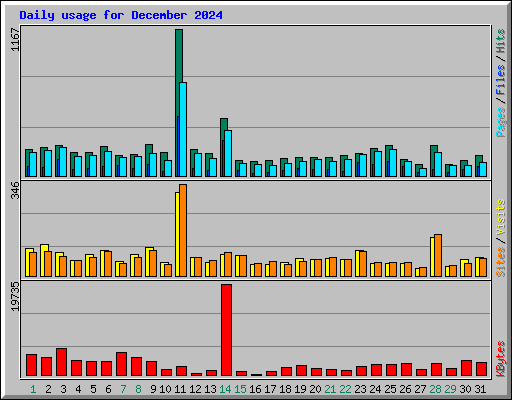Image resolution: width=512 pixels, height=400 pixels.
Task: Click day label 30 on the x-axis
Action: (465, 389)
